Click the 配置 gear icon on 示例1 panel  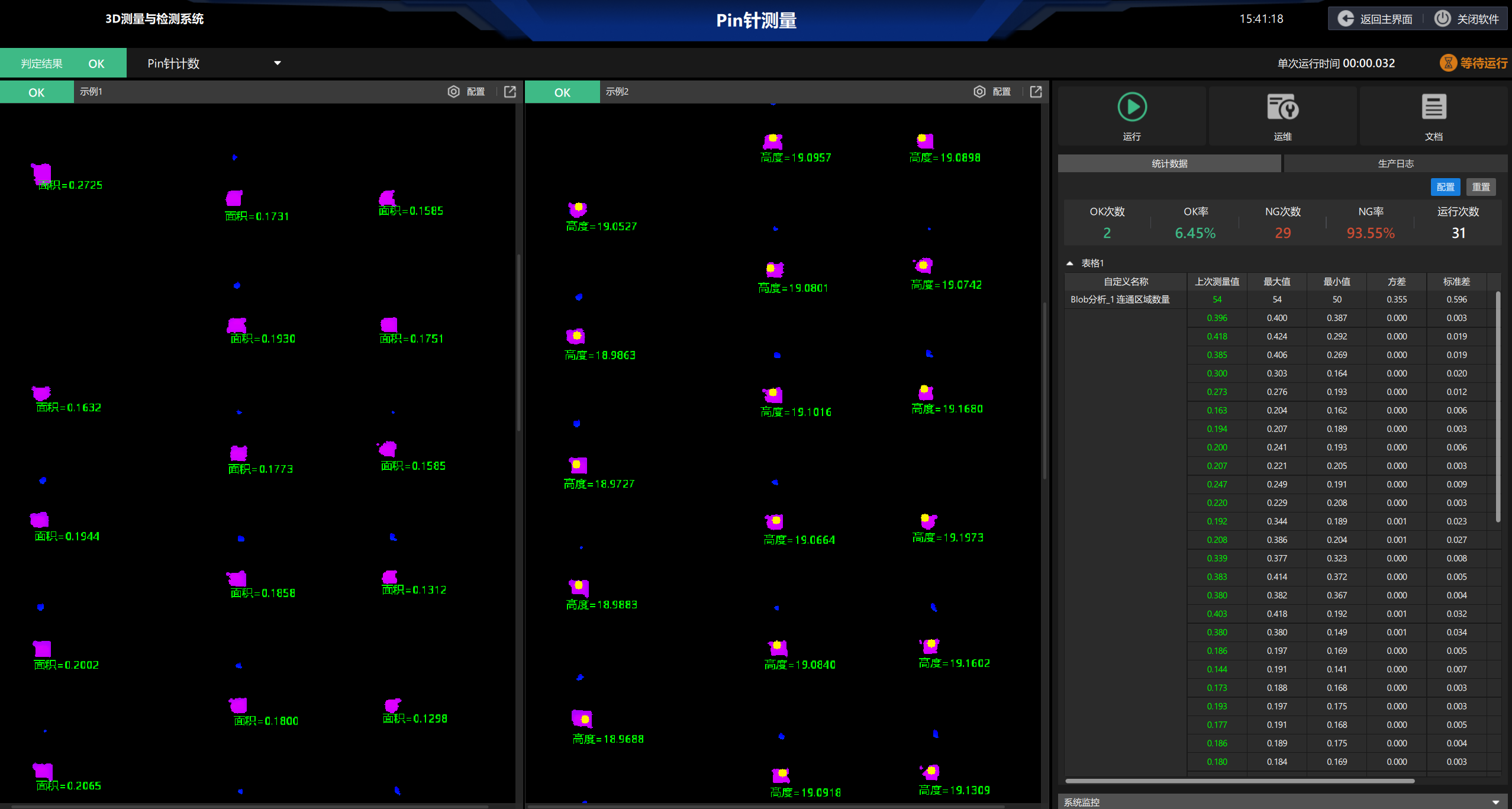(453, 92)
